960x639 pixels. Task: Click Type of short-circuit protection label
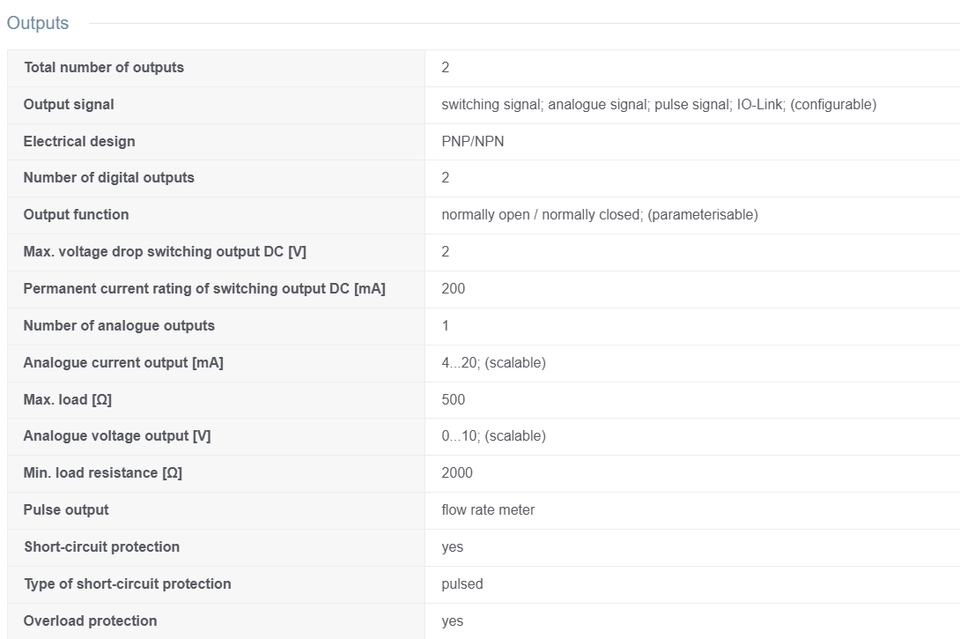127,584
